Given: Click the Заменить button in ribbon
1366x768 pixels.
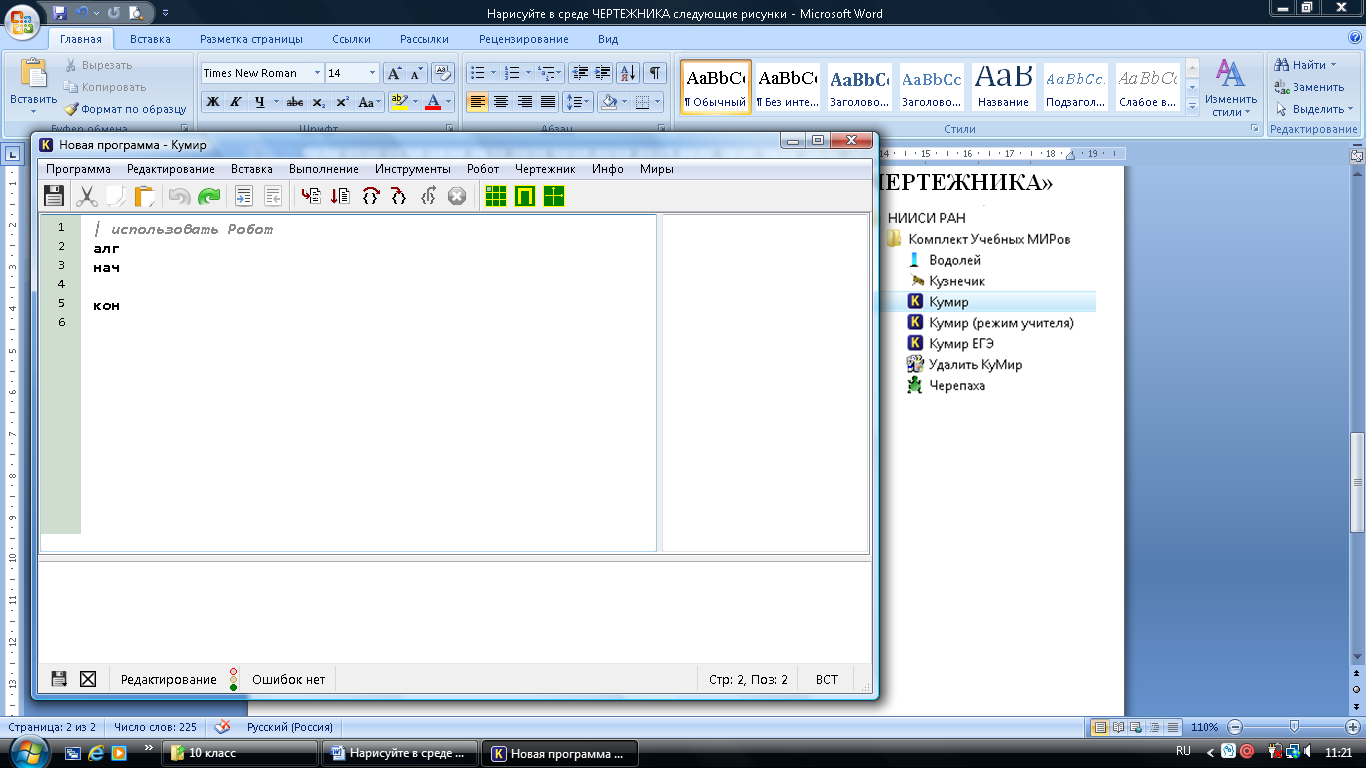Looking at the screenshot, I should [x=1309, y=87].
